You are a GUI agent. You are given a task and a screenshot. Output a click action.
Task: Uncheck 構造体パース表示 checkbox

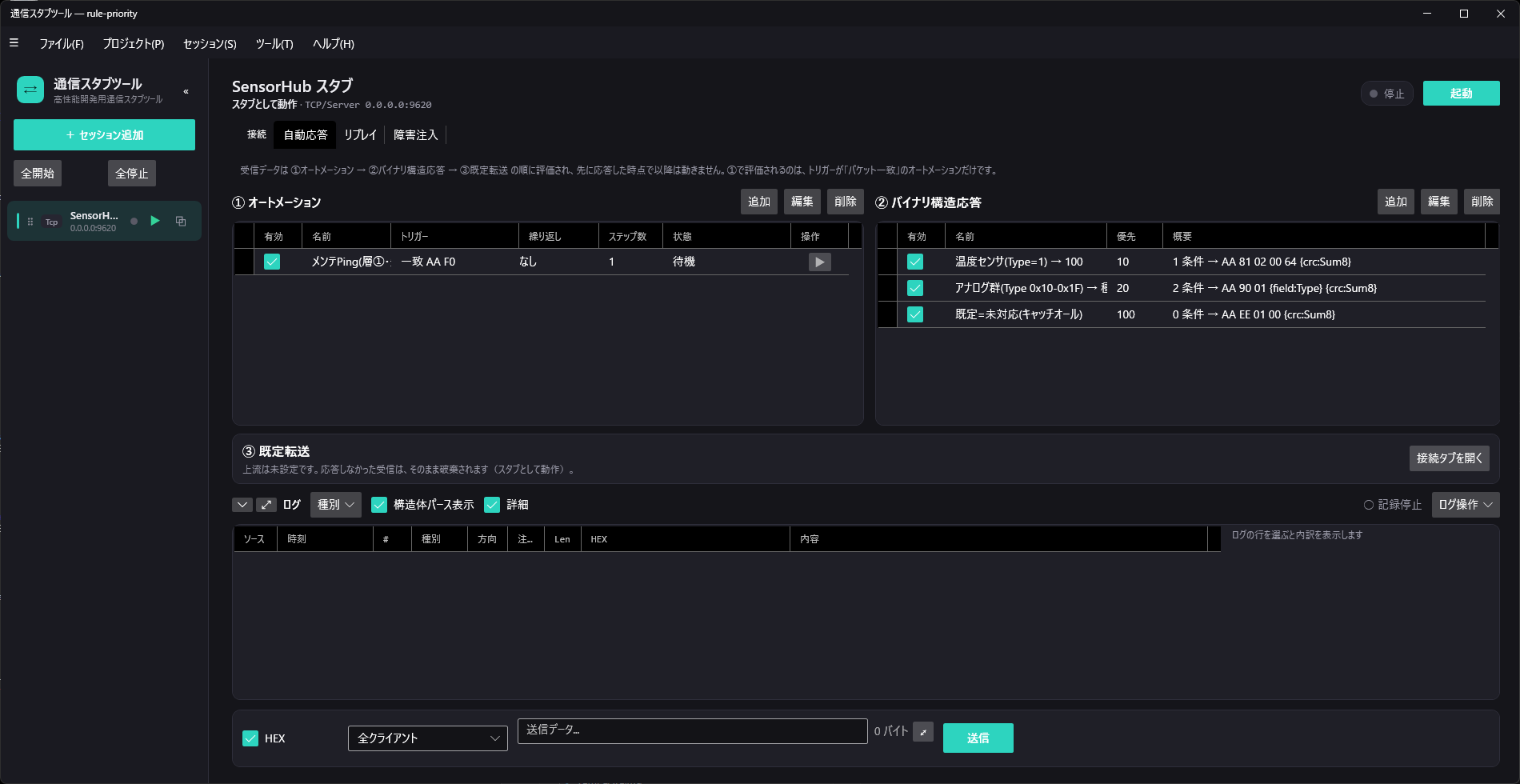(x=379, y=505)
